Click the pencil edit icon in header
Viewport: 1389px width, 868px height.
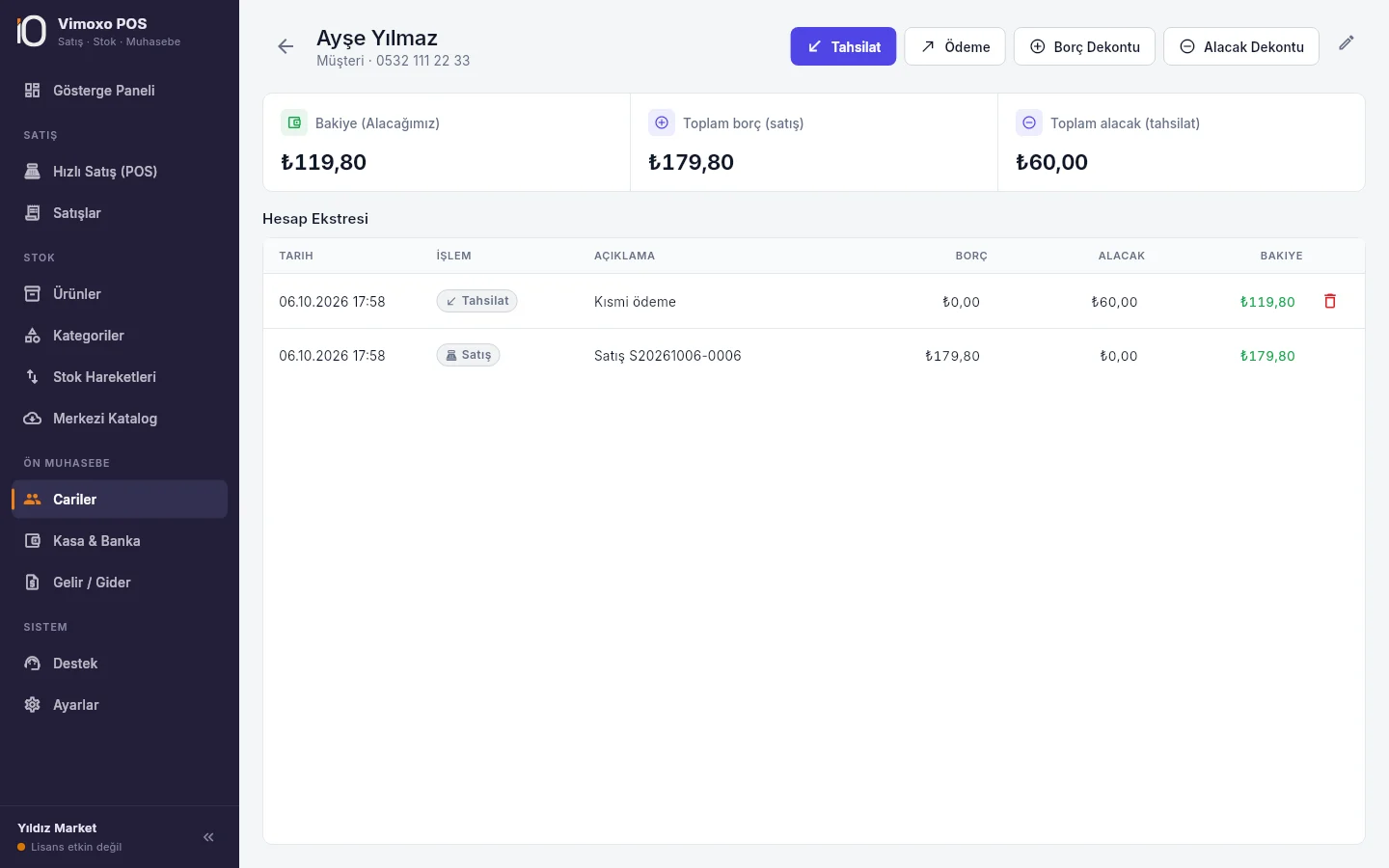(1347, 42)
